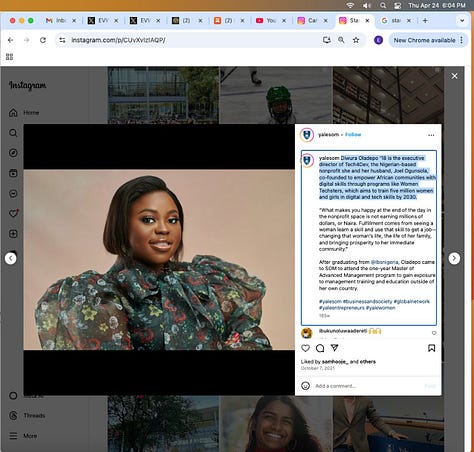Open Search in Instagram sidebar
The image size is (474, 452).
point(13,133)
